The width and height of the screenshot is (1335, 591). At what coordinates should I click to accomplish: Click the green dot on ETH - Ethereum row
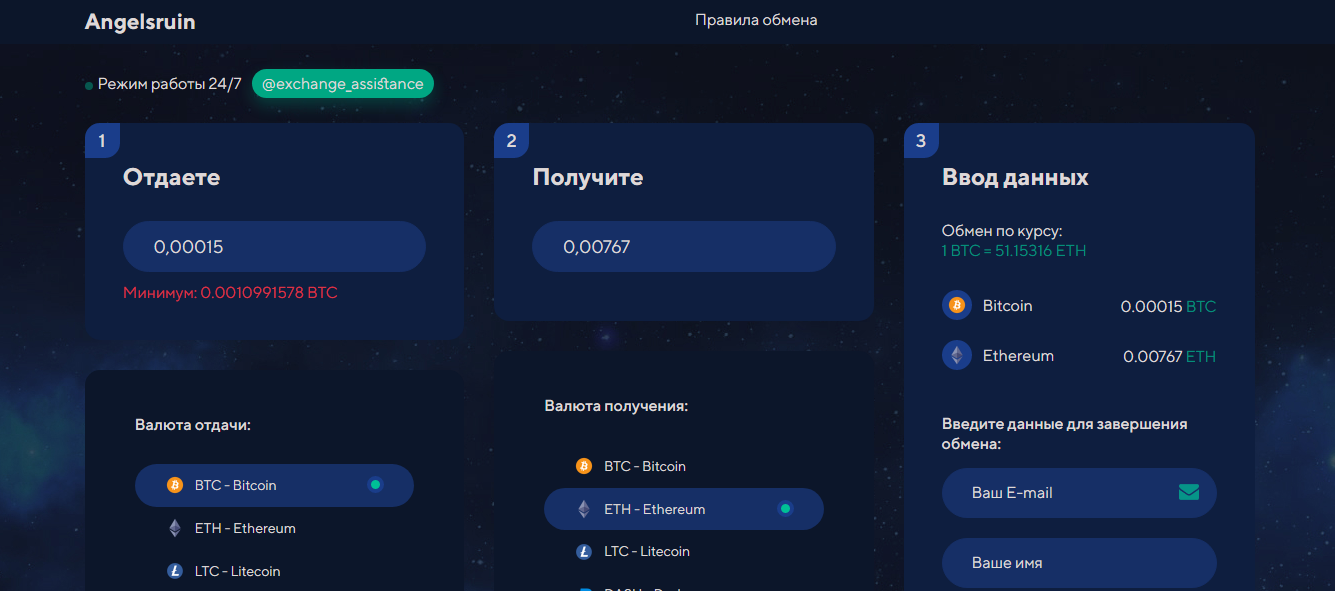point(785,509)
